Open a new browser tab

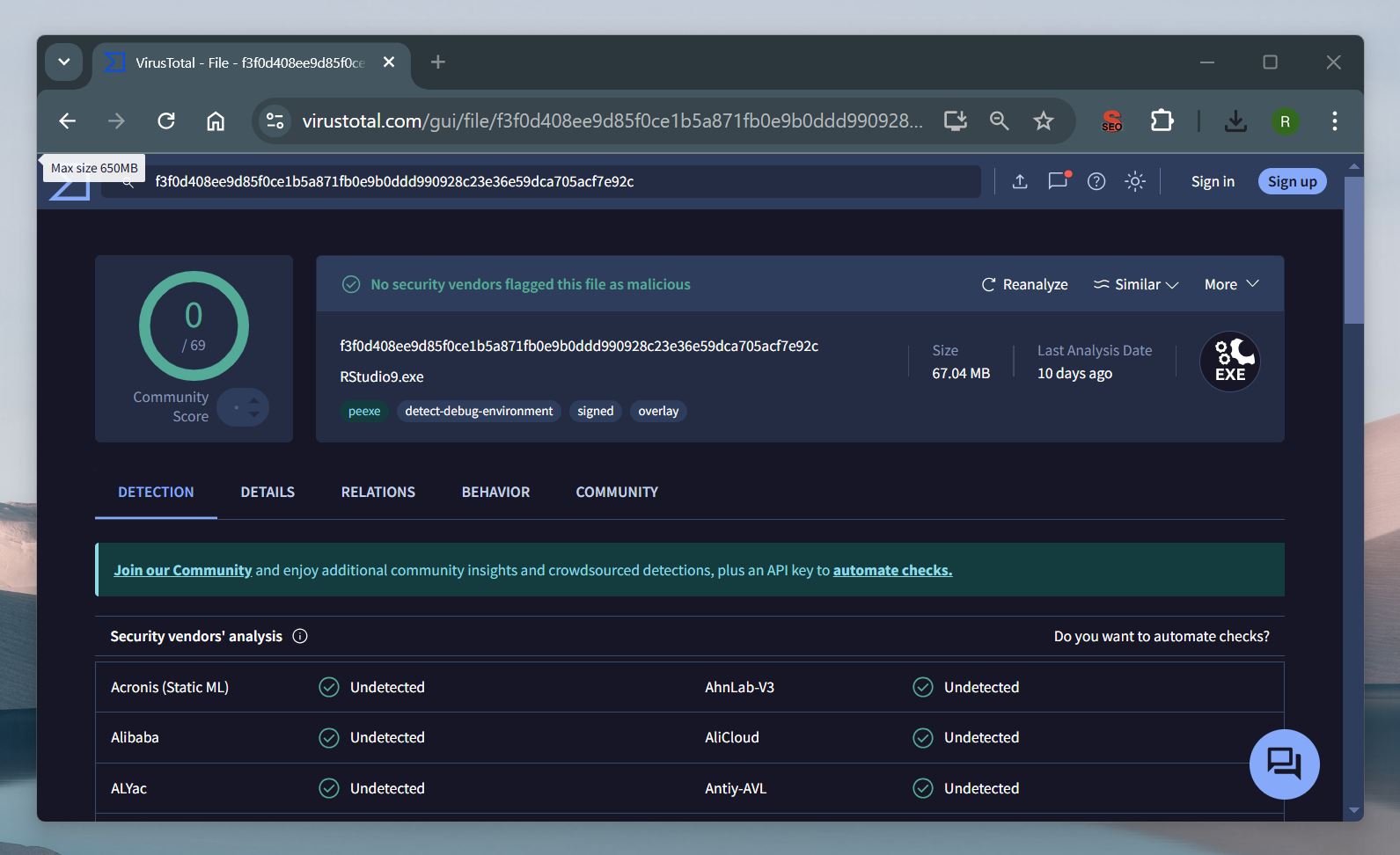(438, 62)
